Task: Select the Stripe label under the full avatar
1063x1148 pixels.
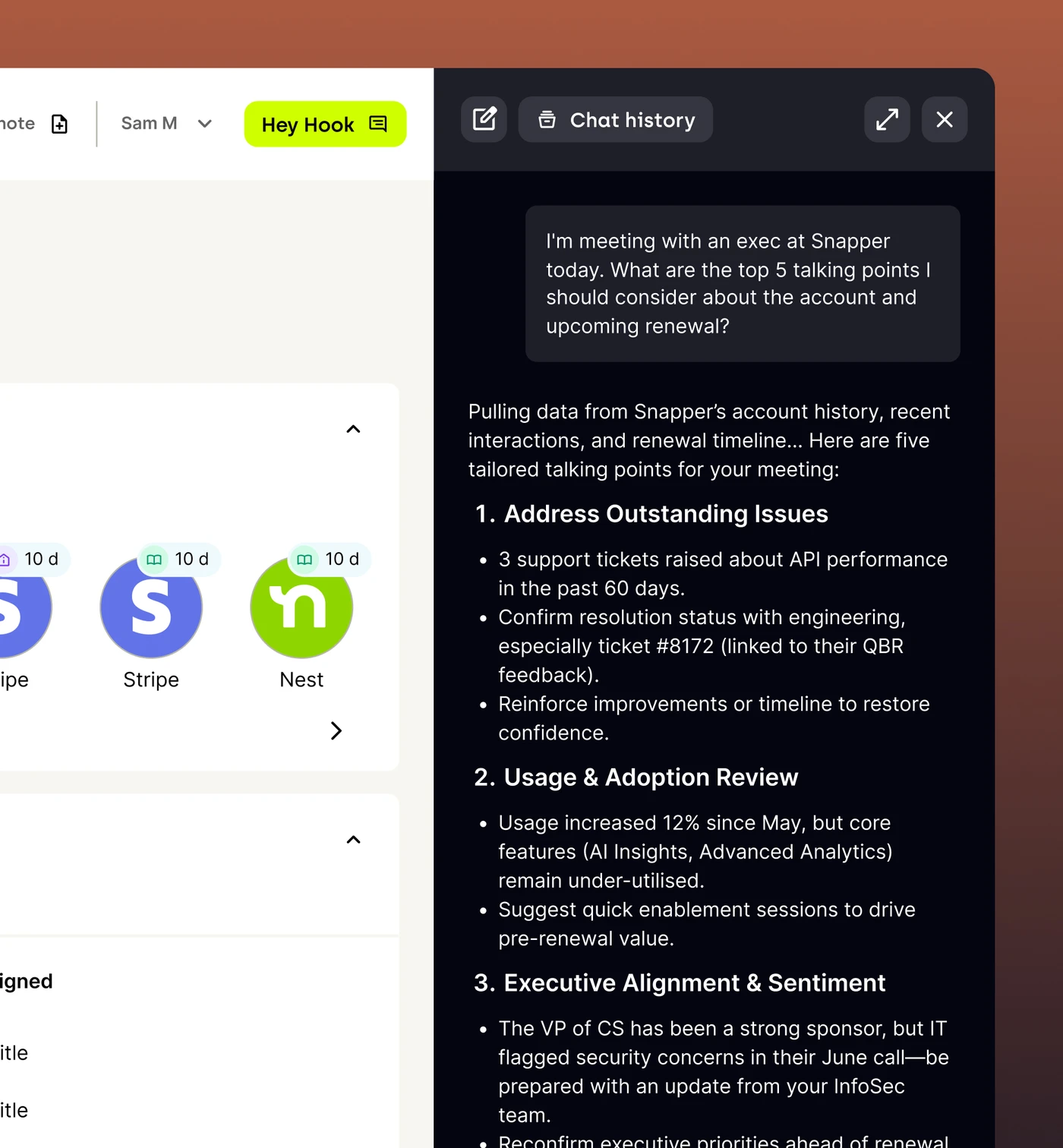Action: tap(151, 680)
